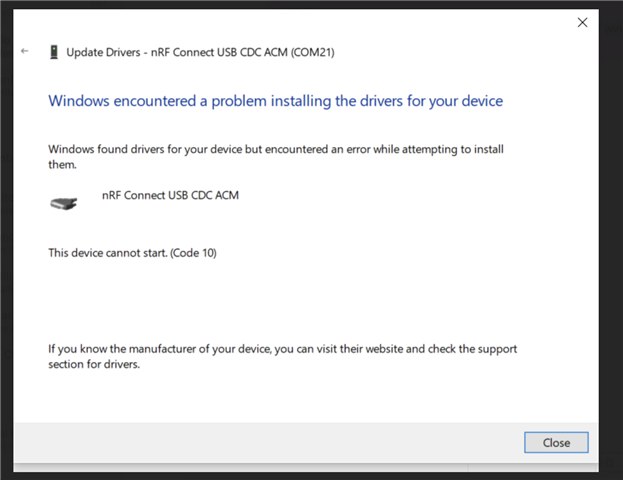Click the Close button
The image size is (623, 480).
tap(556, 442)
